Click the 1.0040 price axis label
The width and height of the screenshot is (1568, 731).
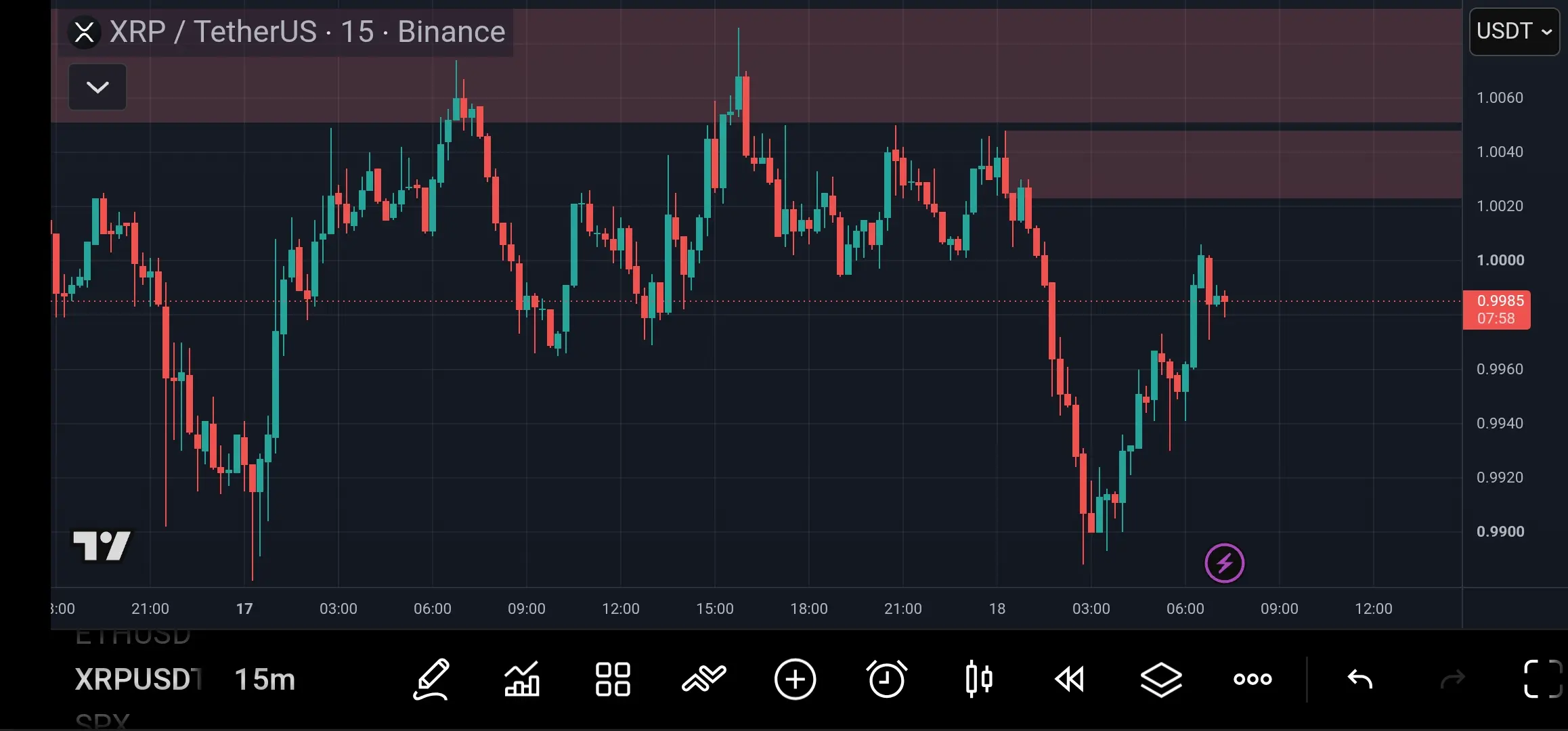(x=1500, y=152)
